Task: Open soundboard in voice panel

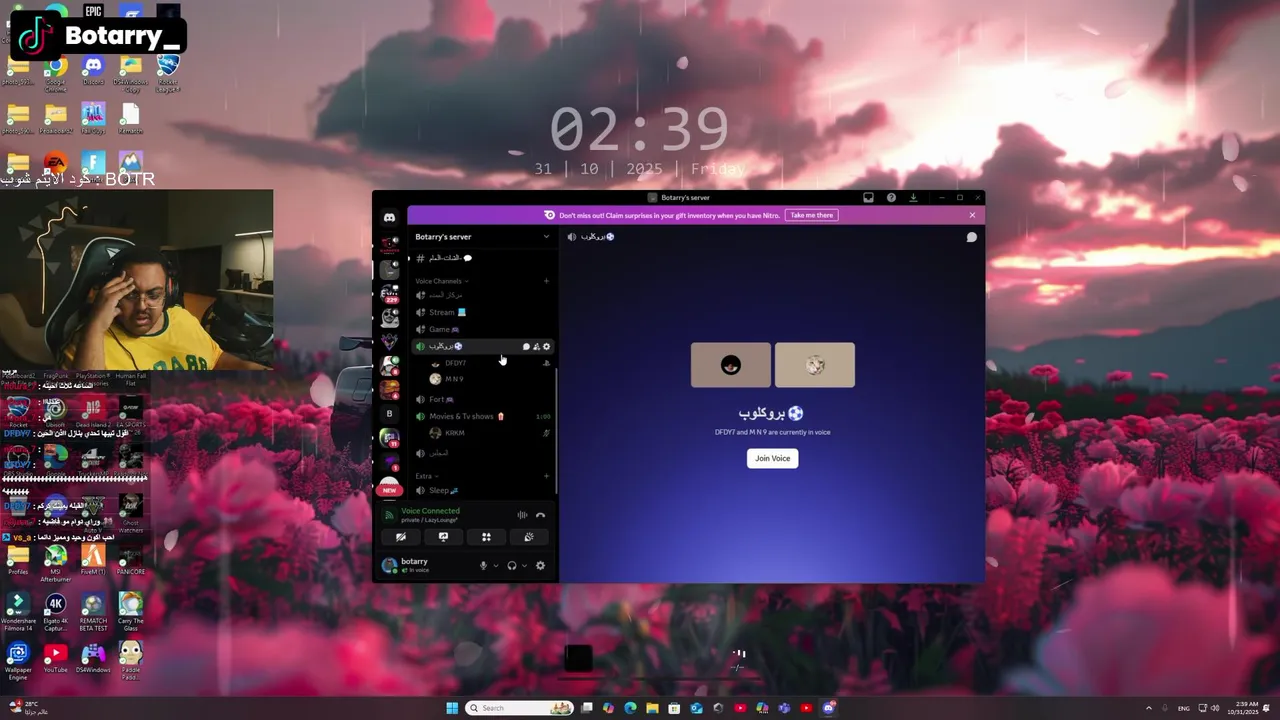Action: (x=529, y=537)
